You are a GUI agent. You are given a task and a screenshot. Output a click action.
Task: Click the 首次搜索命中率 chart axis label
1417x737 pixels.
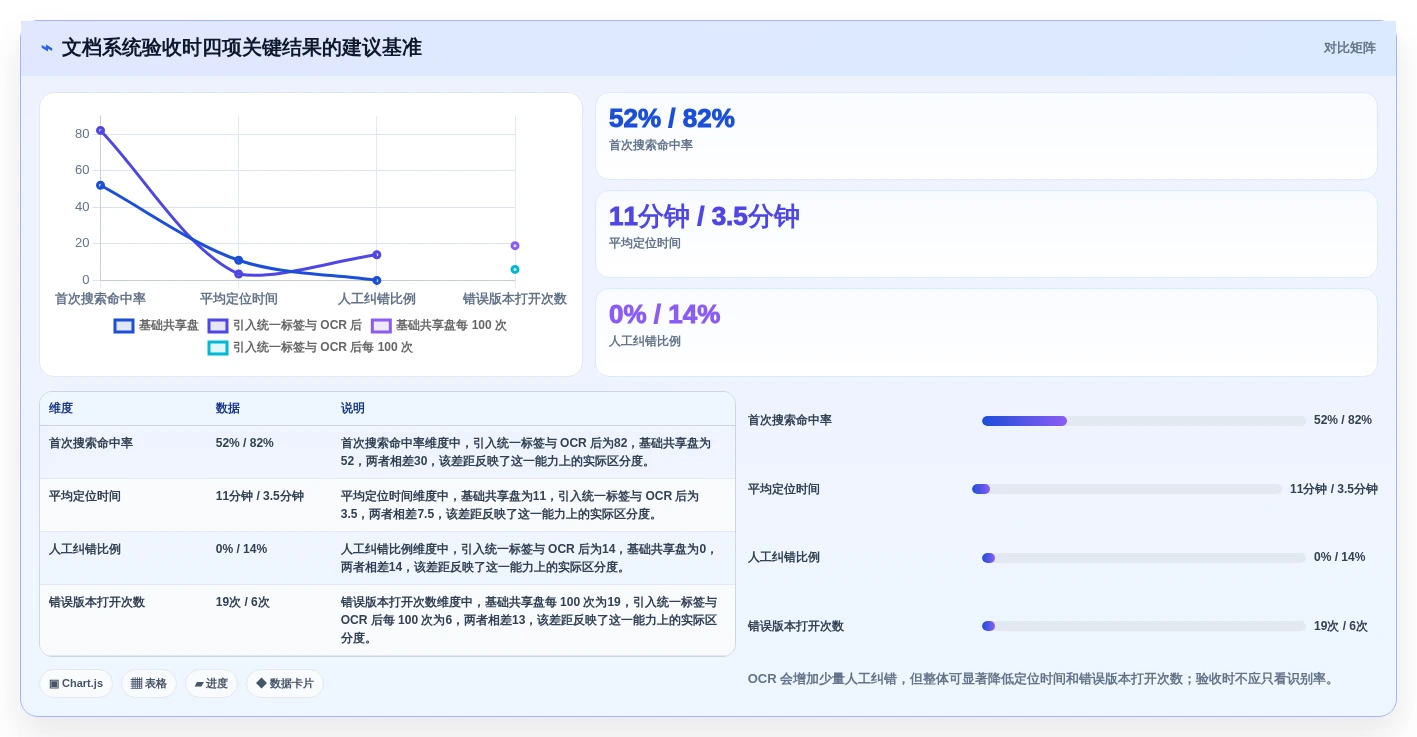coord(100,299)
